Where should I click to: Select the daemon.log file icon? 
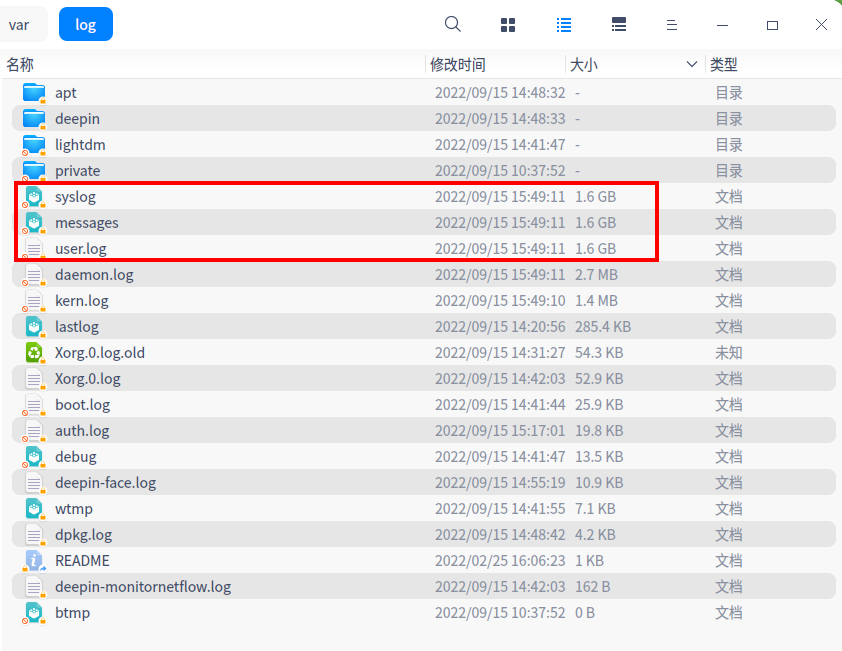pyautogui.click(x=34, y=274)
